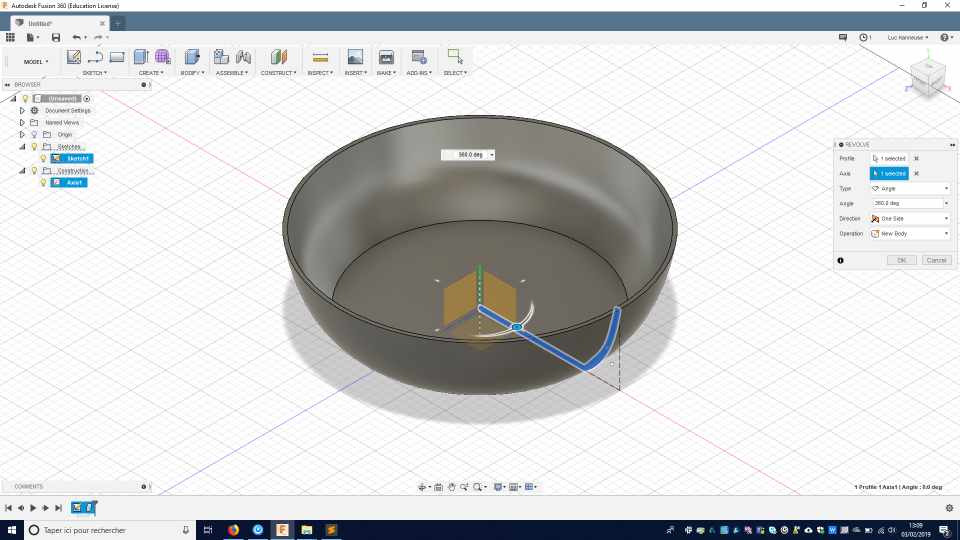
Task: Open the Scripts and Add-Ins icon
Action: click(419, 57)
